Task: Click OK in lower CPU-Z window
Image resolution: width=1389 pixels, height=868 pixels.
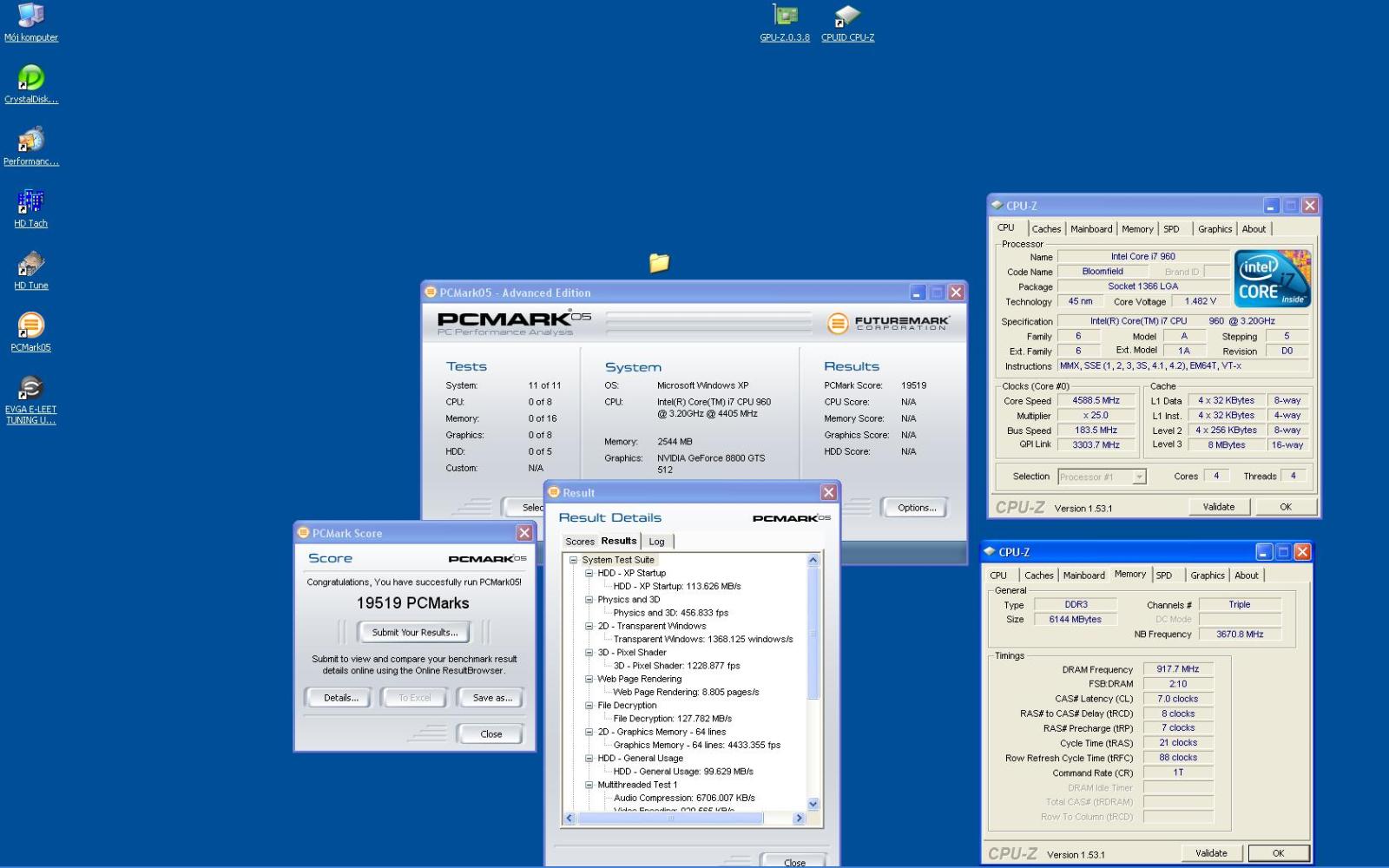Action: 1278,853
